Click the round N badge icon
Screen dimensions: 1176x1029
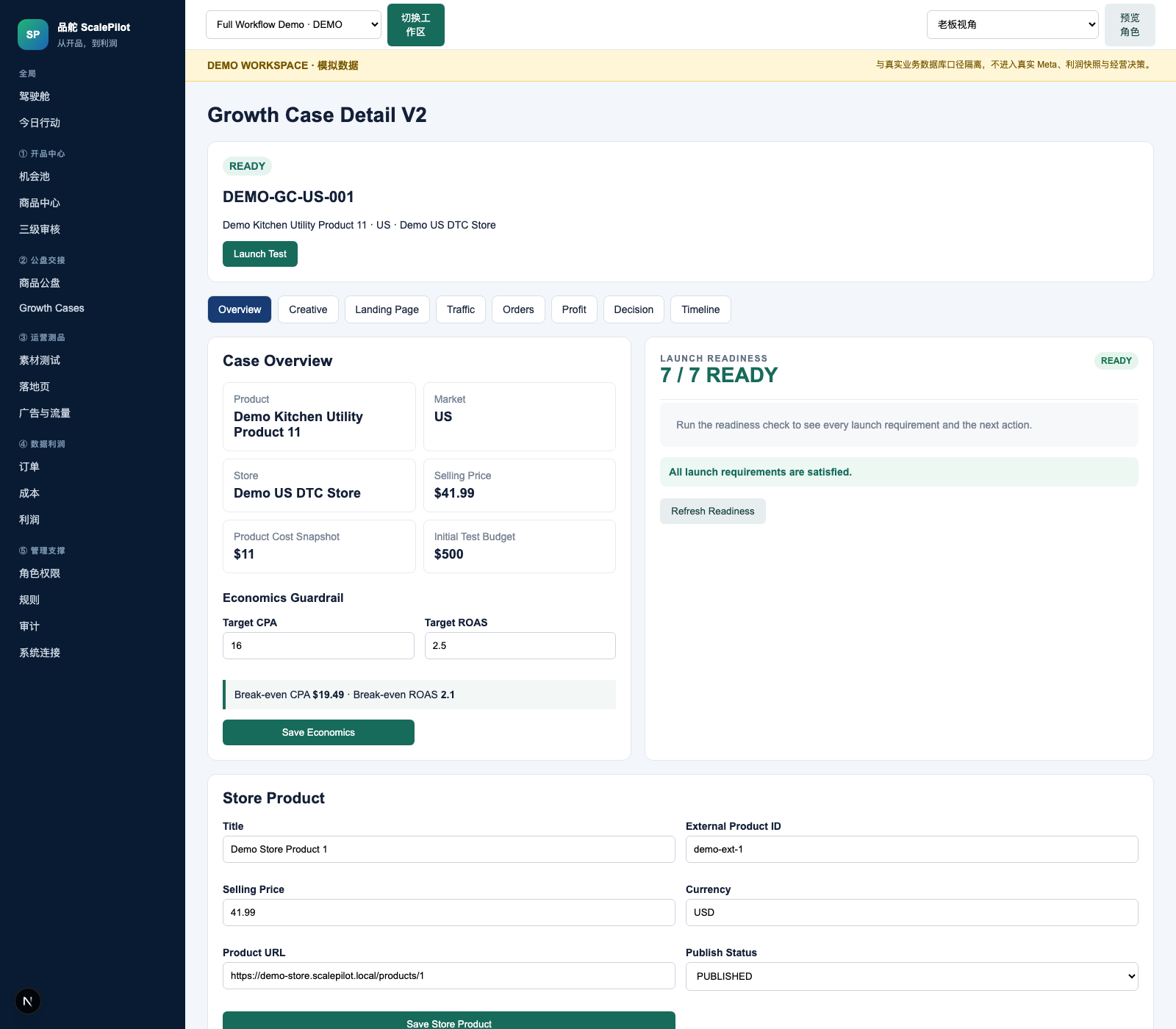(28, 1001)
